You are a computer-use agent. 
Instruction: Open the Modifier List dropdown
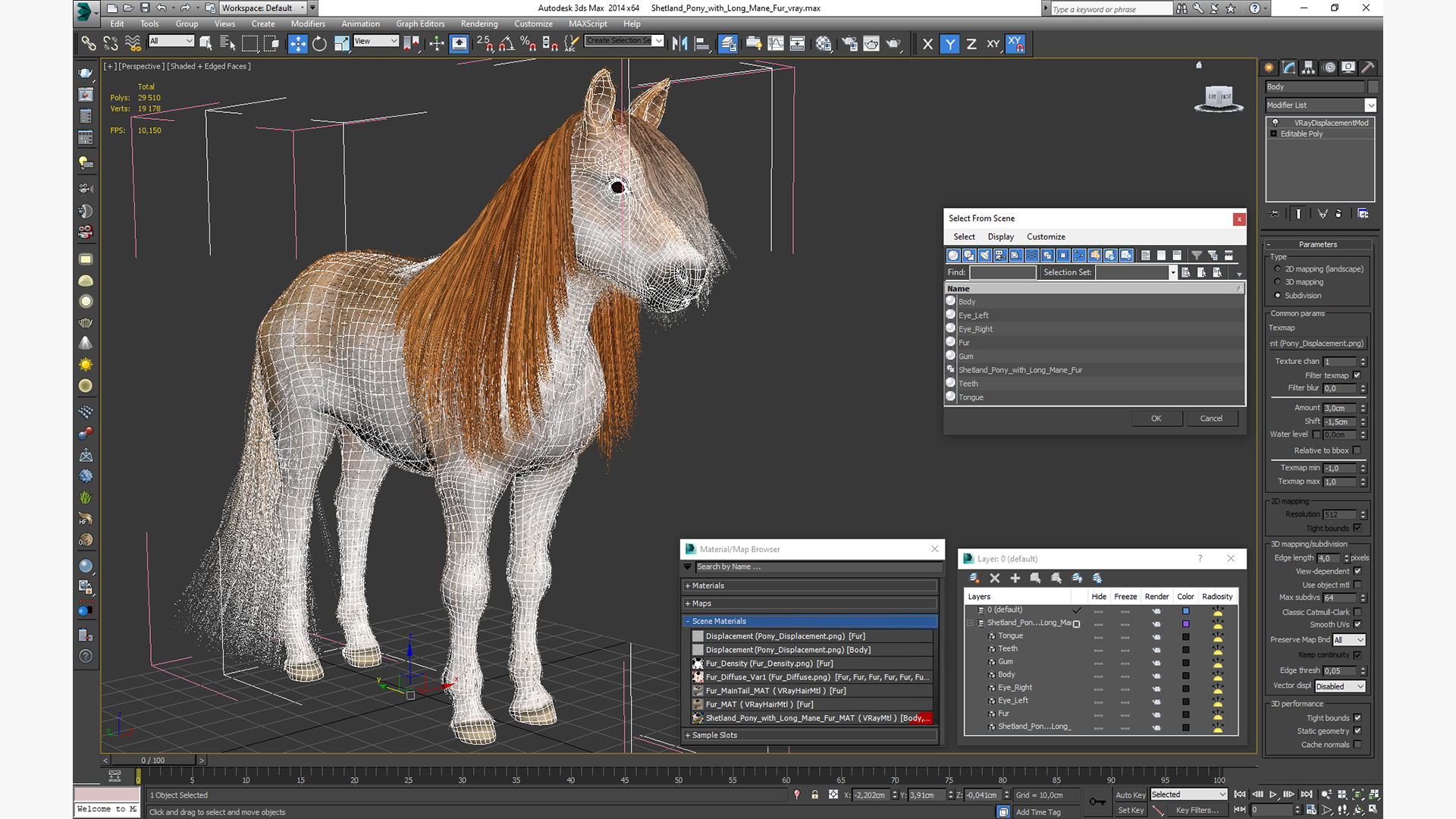click(1320, 105)
